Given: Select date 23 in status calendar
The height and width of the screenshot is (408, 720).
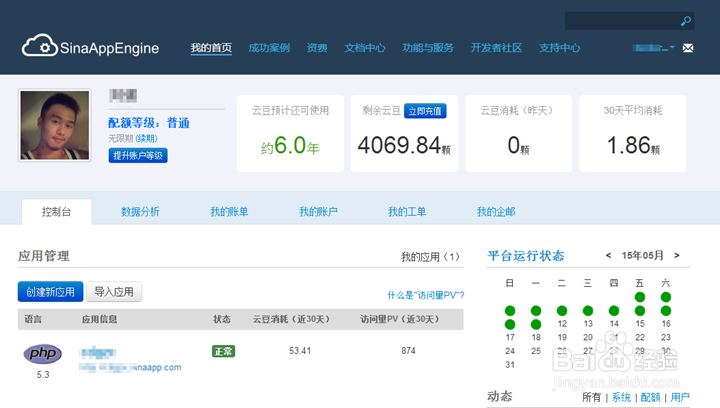Looking at the screenshot, I should (666, 337).
